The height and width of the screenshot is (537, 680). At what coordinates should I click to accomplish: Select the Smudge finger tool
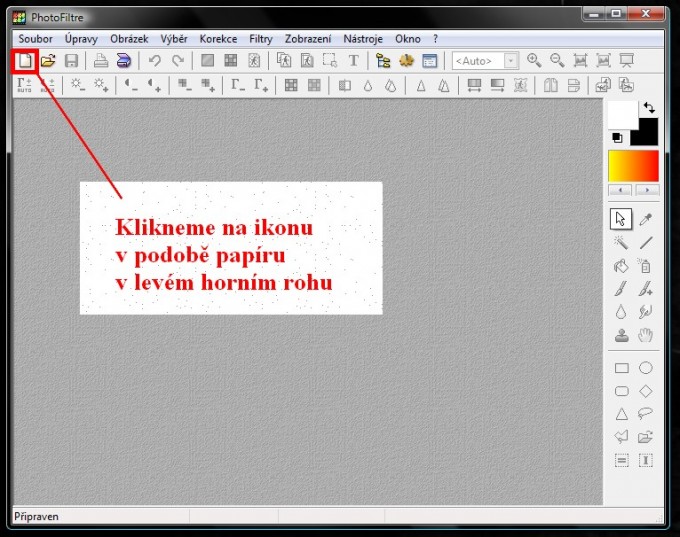645,311
